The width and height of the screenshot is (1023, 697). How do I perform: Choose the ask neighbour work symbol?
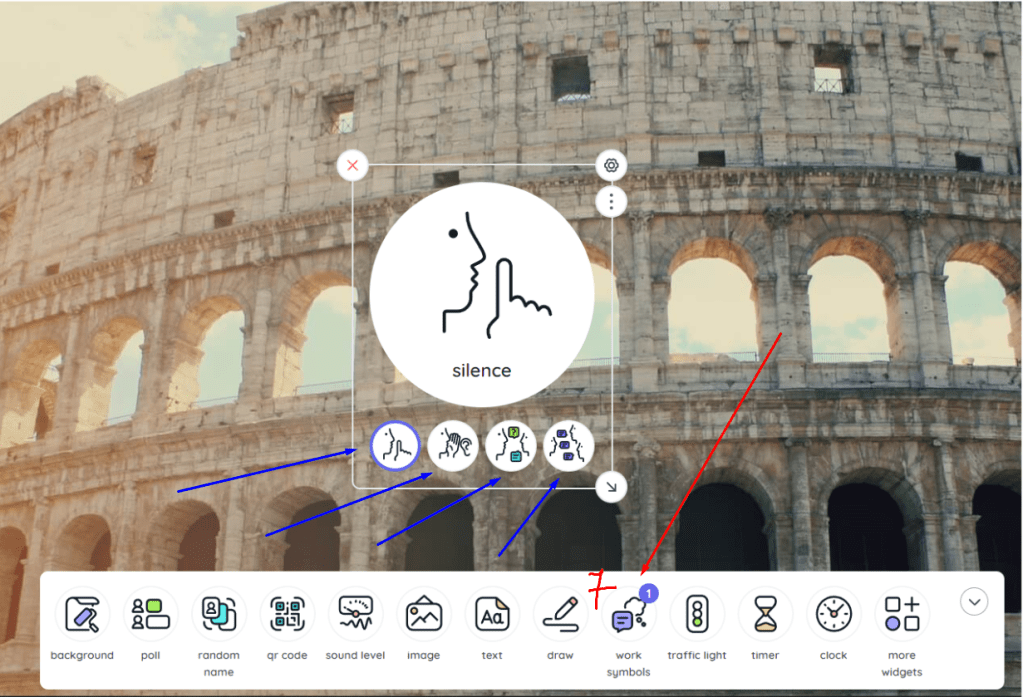[511, 446]
